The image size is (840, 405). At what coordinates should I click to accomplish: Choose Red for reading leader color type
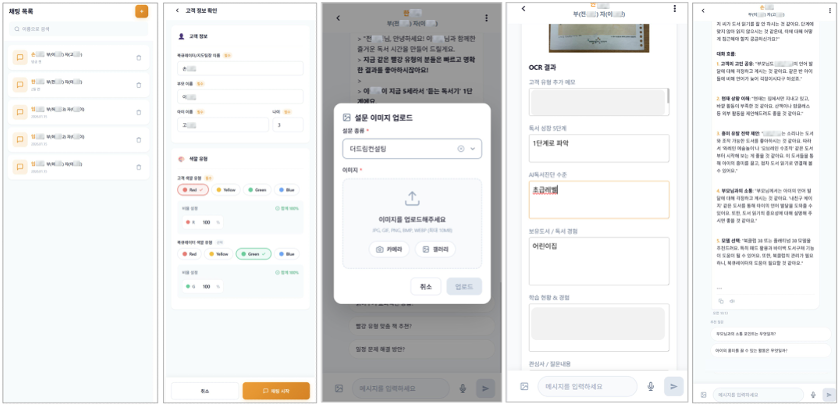pos(189,254)
